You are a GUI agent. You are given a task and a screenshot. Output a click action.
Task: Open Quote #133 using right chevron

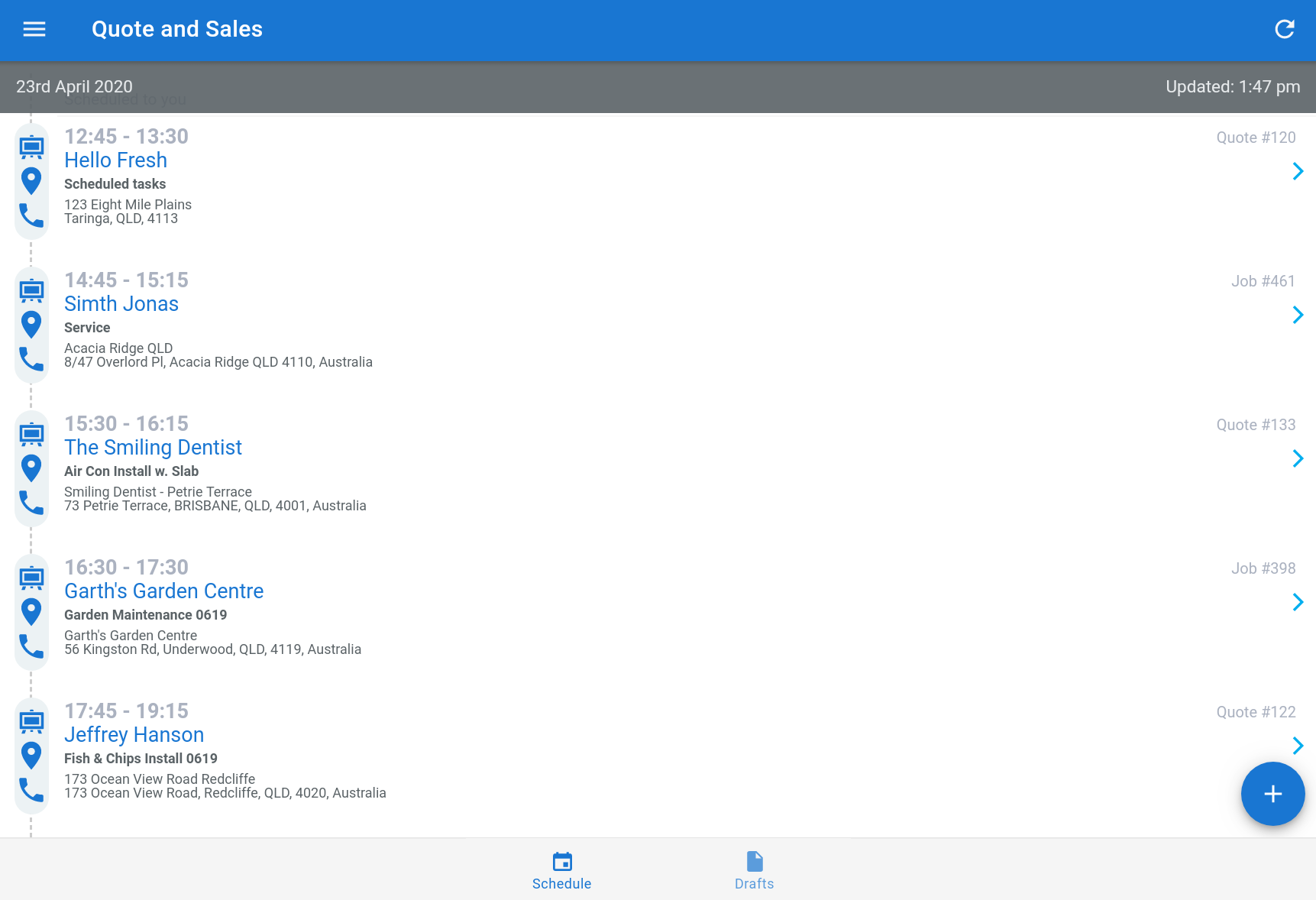pyautogui.click(x=1297, y=458)
